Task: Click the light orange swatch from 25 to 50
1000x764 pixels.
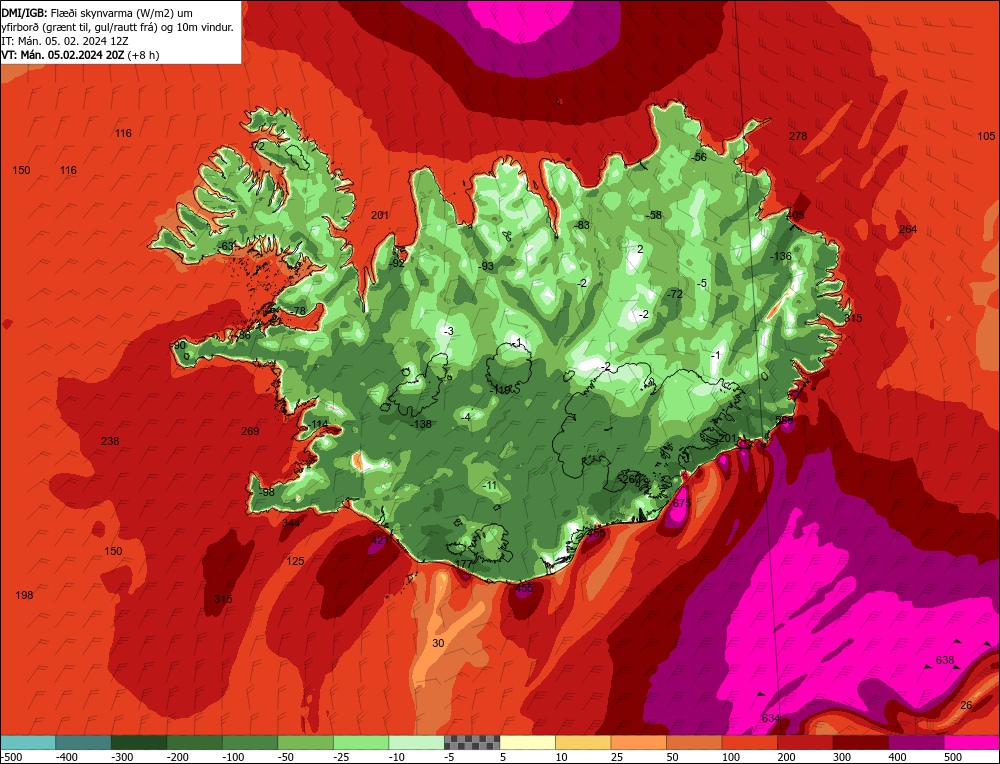Action: [x=638, y=742]
